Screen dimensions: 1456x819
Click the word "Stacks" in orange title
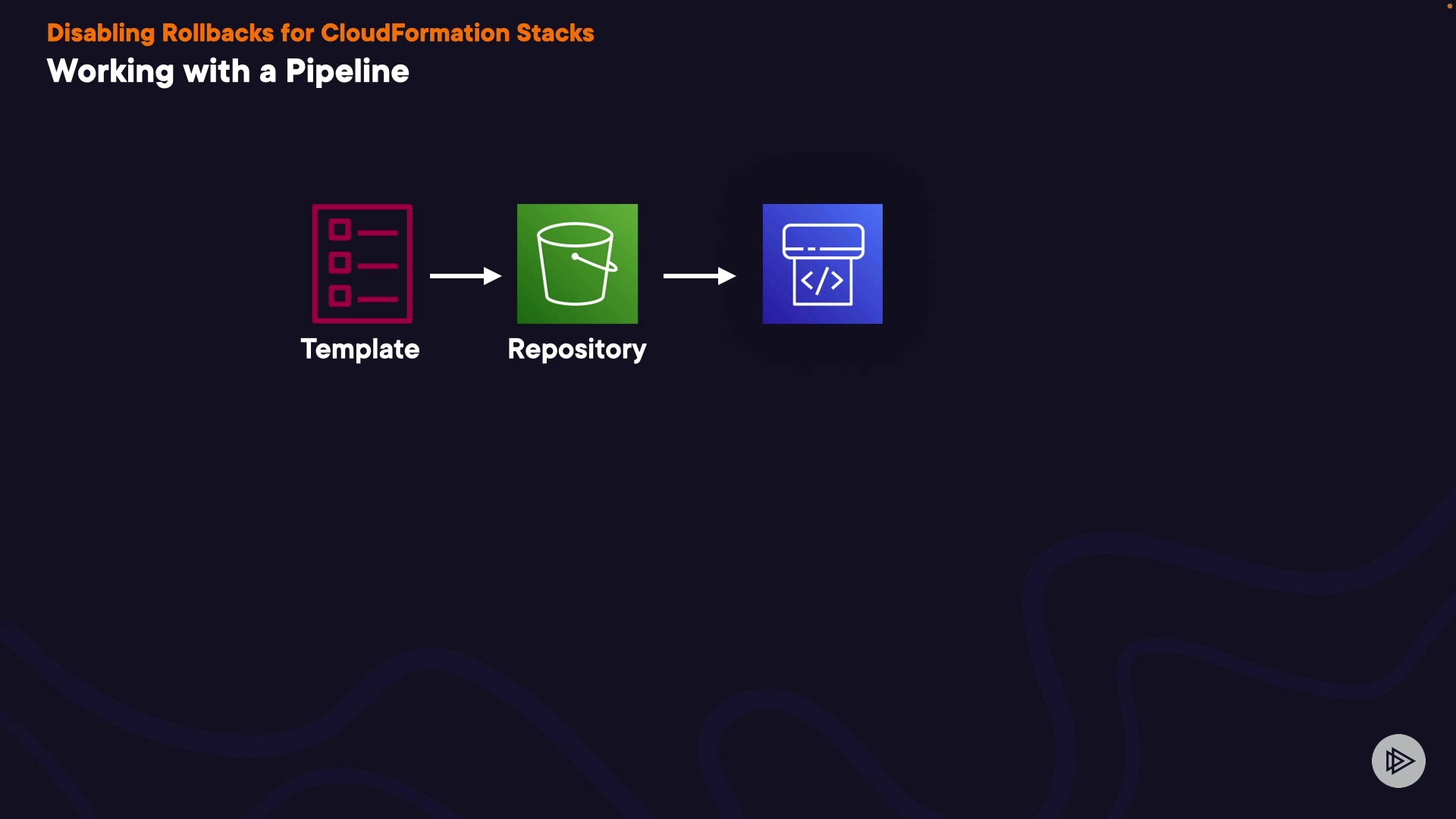click(554, 33)
